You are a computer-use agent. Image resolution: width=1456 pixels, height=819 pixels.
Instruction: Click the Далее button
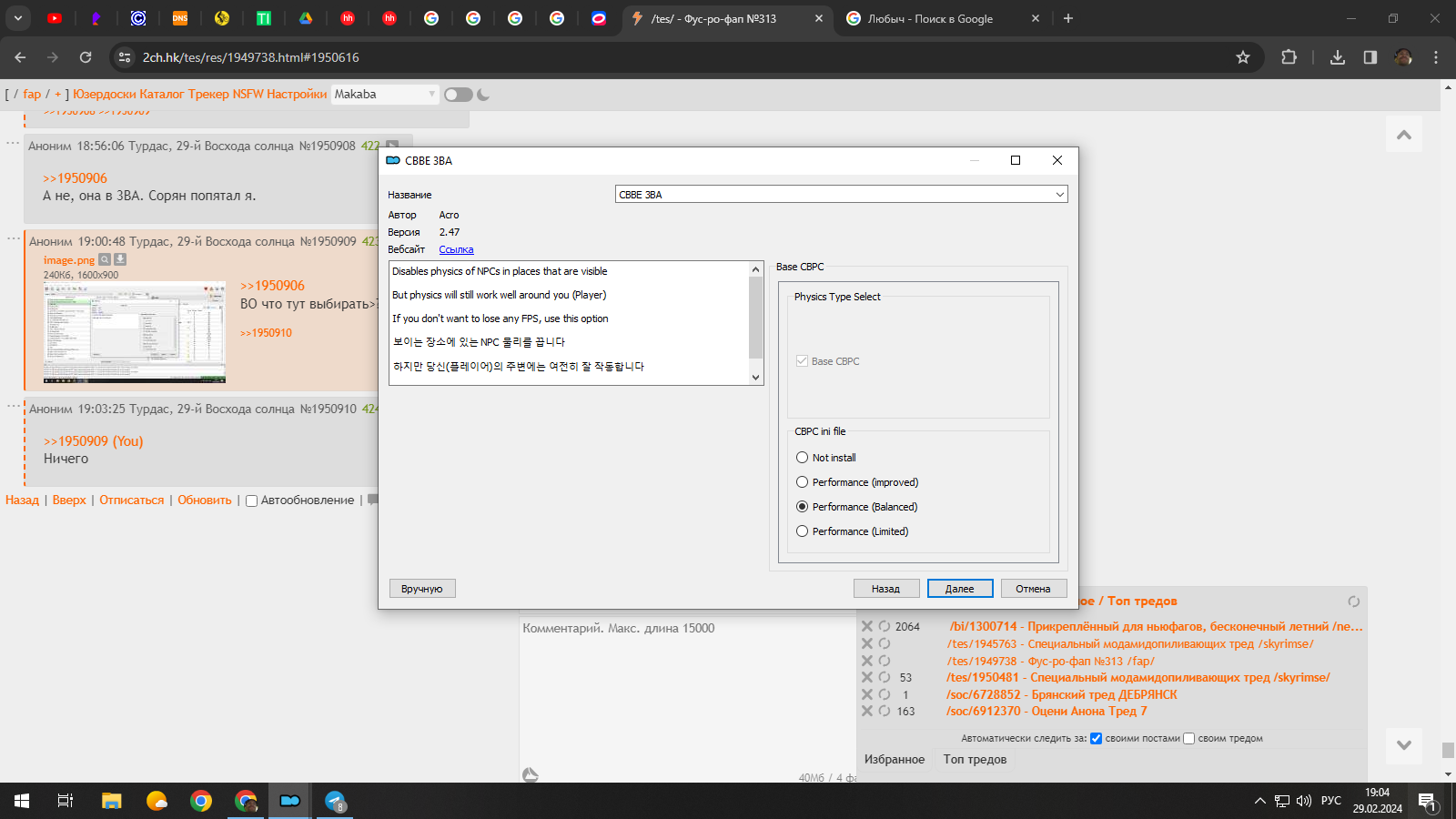tap(960, 589)
